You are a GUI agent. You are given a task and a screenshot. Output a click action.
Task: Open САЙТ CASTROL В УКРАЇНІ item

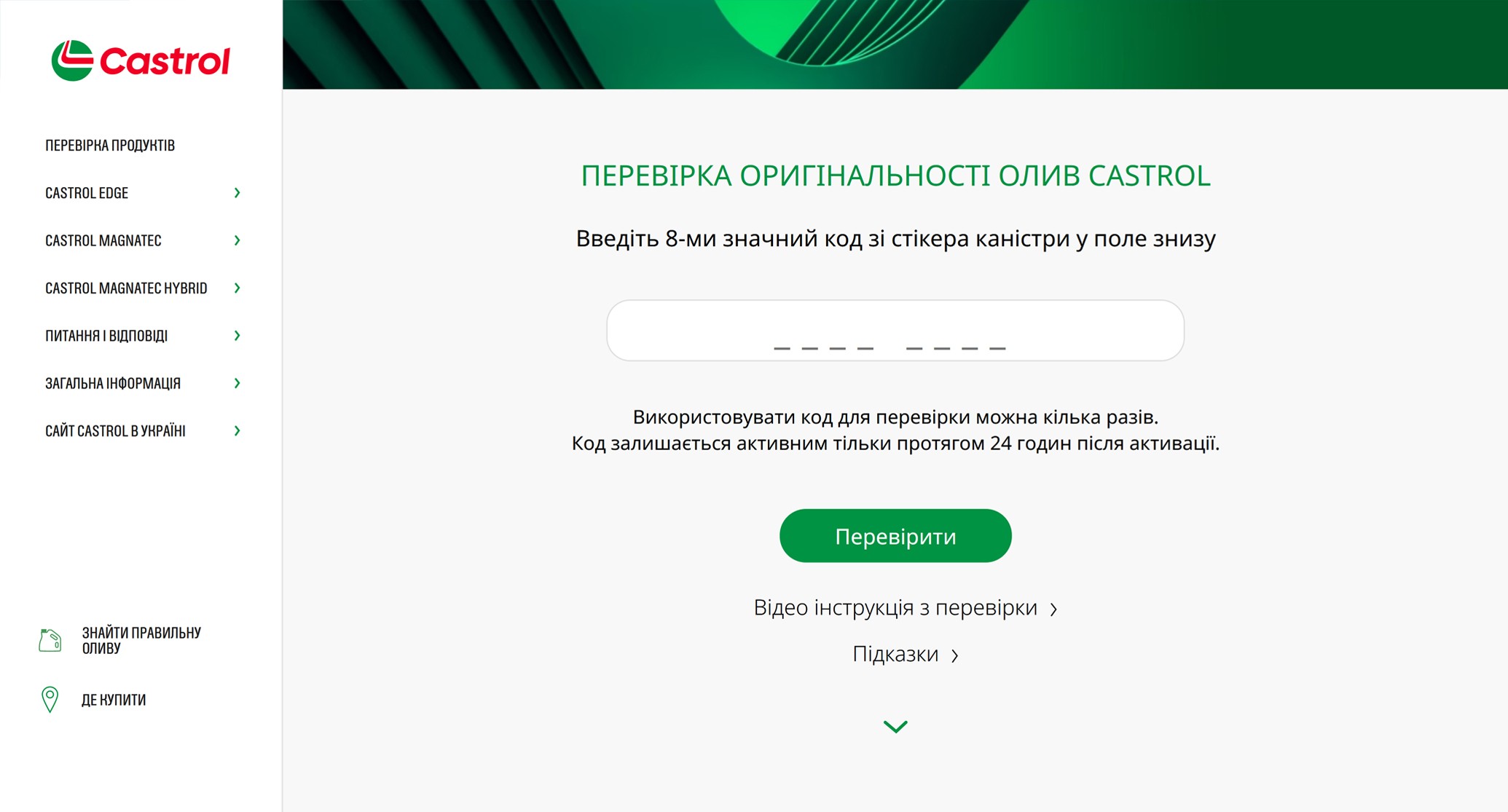pos(115,431)
